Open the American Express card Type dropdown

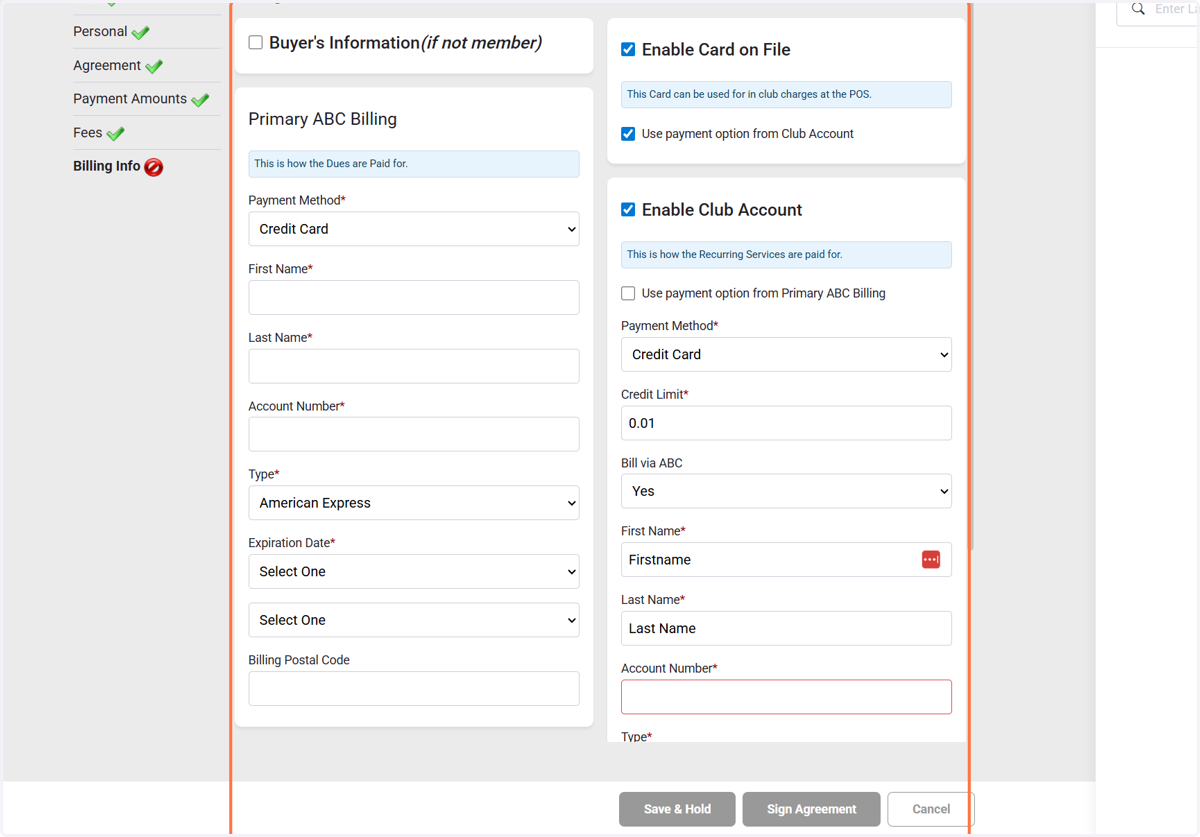414,503
